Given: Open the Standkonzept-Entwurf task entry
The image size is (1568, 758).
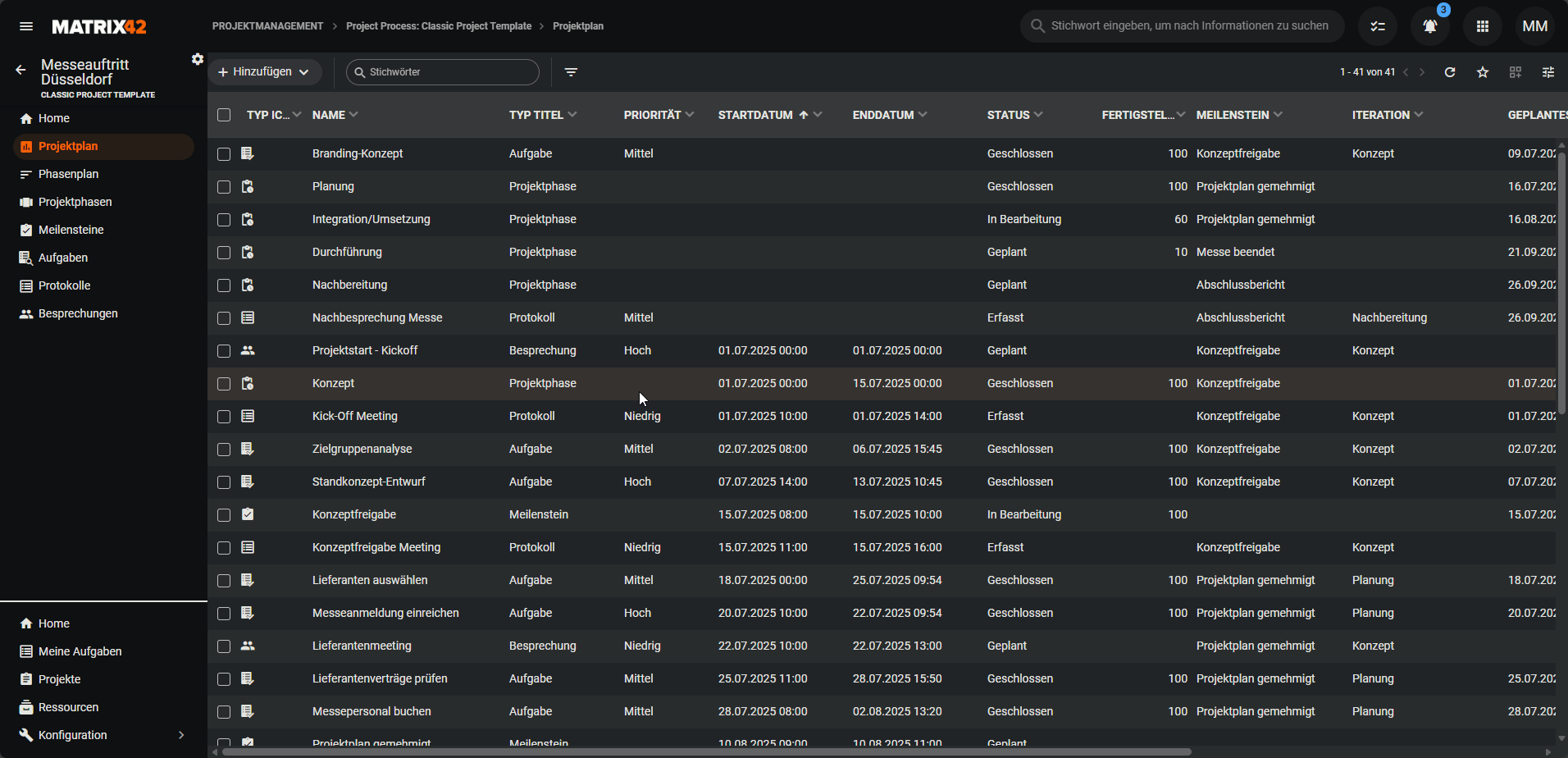Looking at the screenshot, I should point(368,482).
